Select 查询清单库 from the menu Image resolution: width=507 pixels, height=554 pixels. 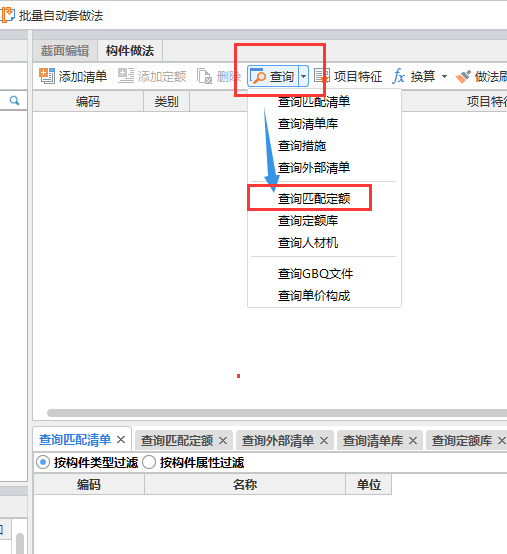(x=308, y=124)
